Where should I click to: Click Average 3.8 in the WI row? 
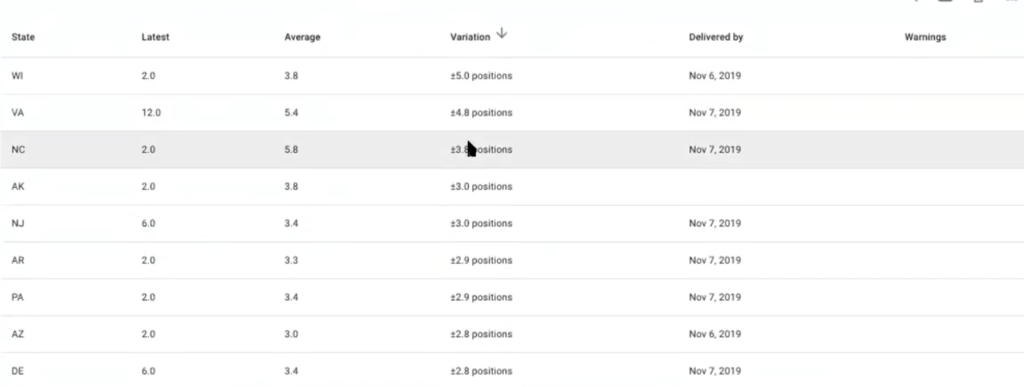(x=291, y=76)
